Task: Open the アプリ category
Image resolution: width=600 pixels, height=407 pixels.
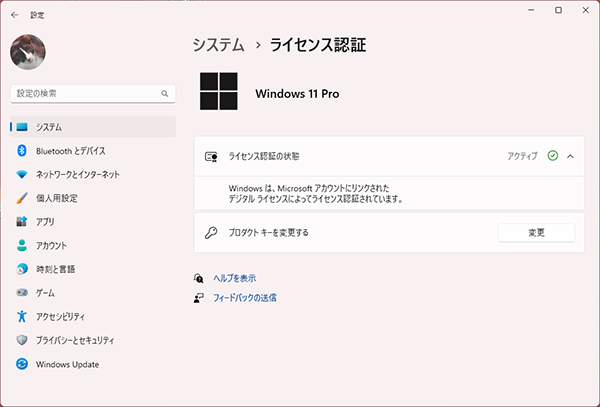Action: 93,222
